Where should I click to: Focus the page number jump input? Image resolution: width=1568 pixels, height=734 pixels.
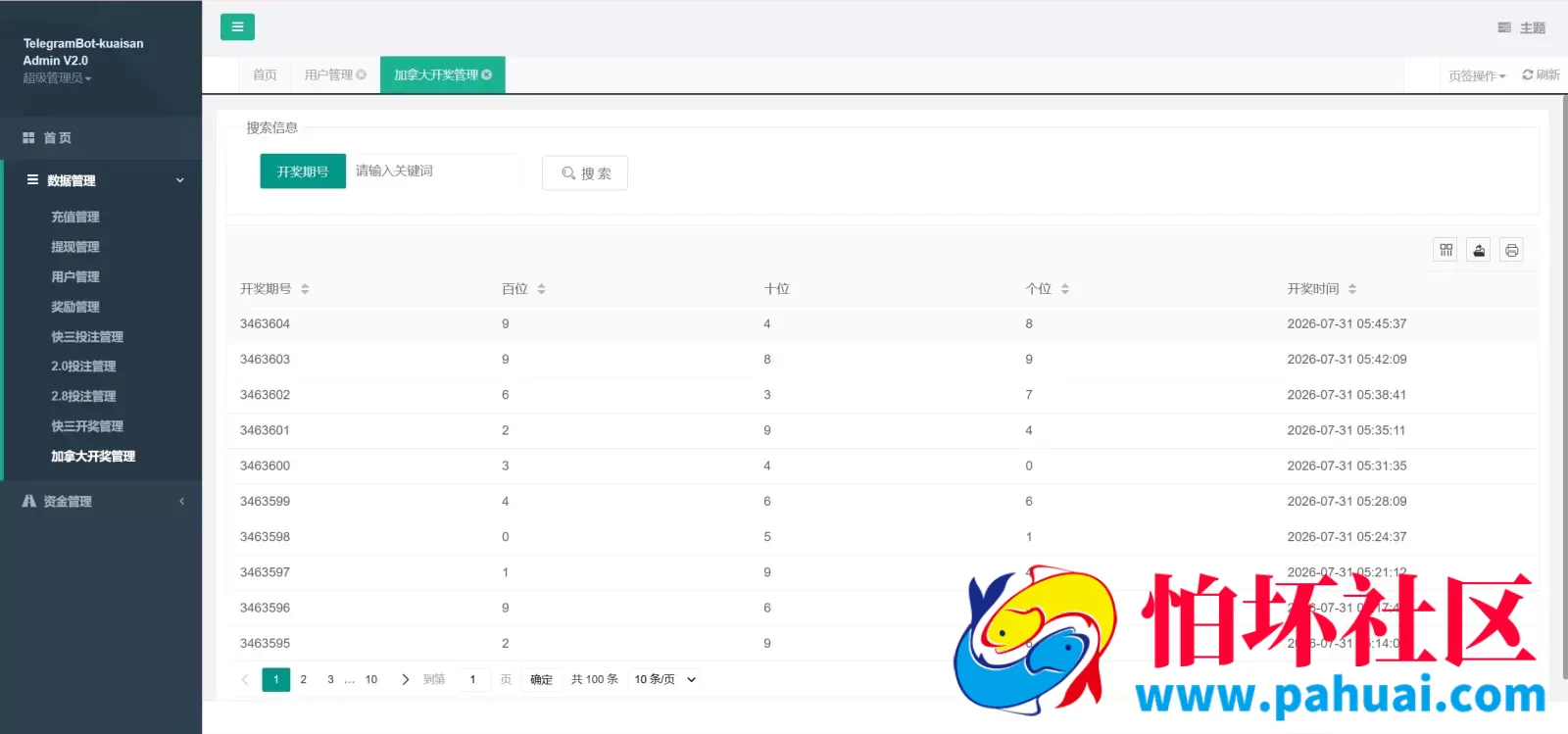pos(472,679)
